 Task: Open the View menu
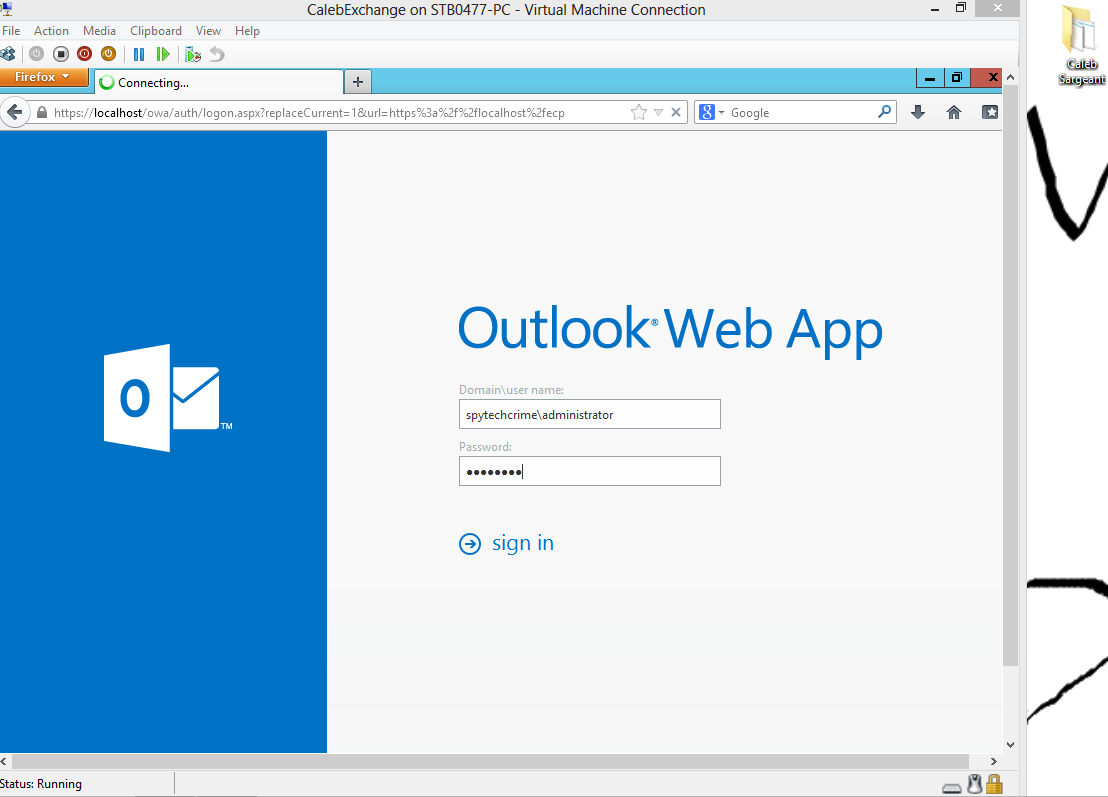tap(208, 31)
